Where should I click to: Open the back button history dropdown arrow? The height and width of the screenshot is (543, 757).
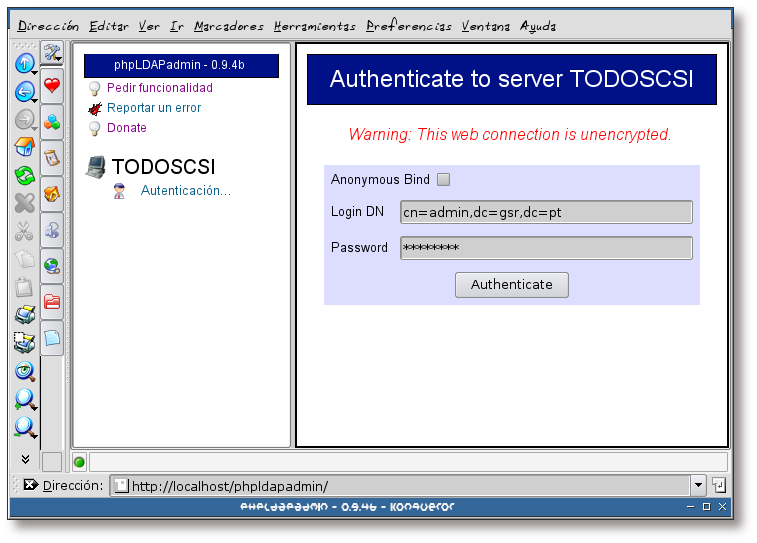pyautogui.click(x=35, y=101)
